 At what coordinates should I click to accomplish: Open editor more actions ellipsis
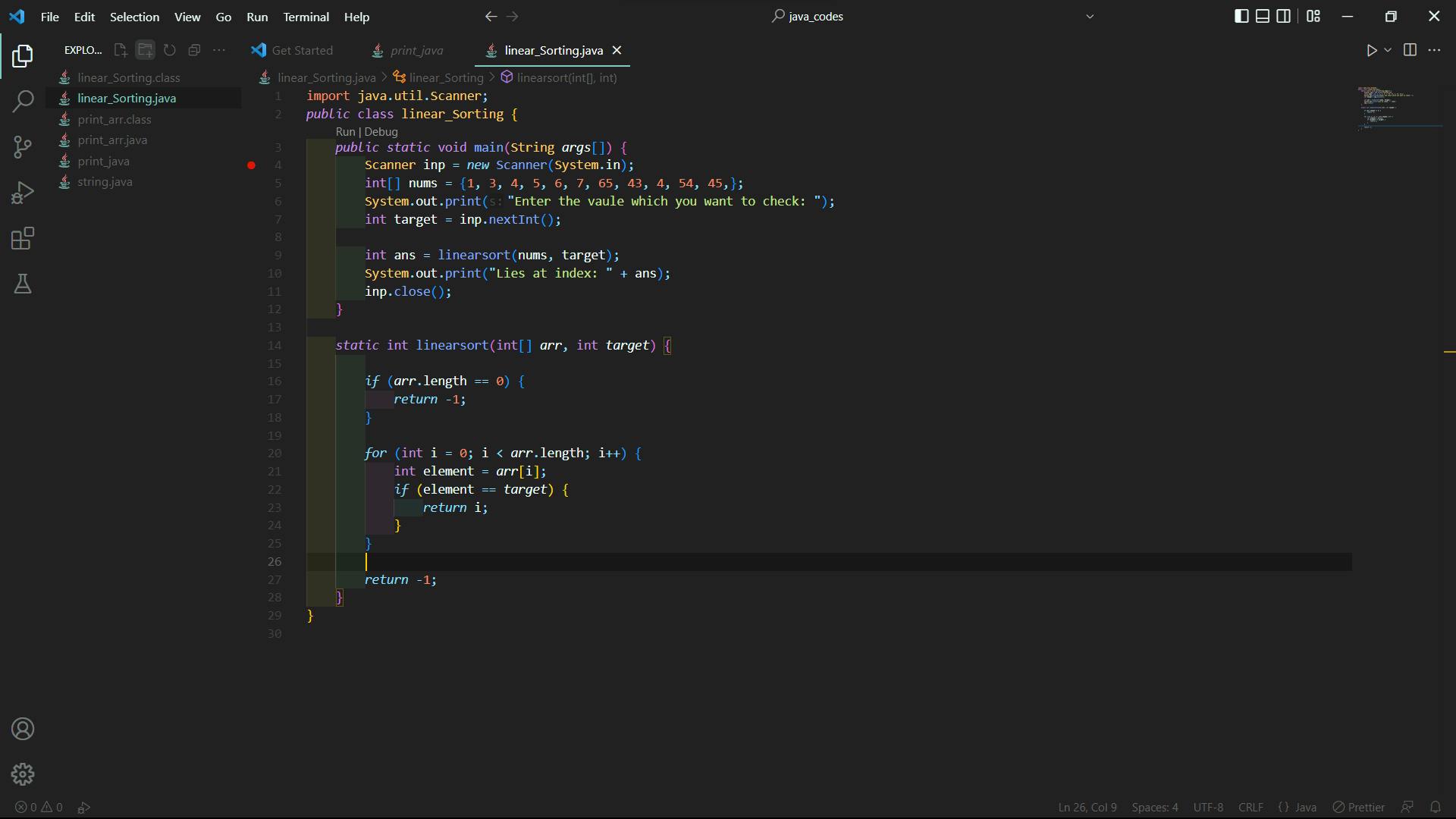tap(1434, 50)
